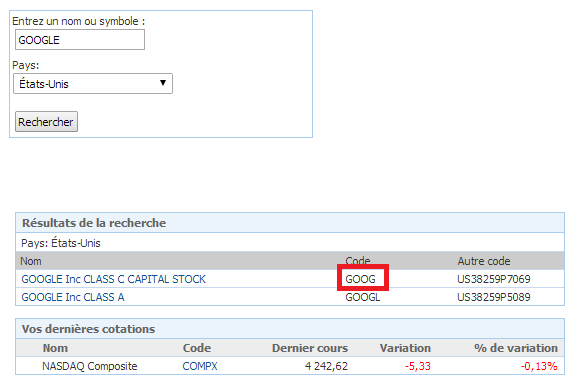Click the Dernier cours column header
This screenshot has height=385, width=570.
pos(310,348)
